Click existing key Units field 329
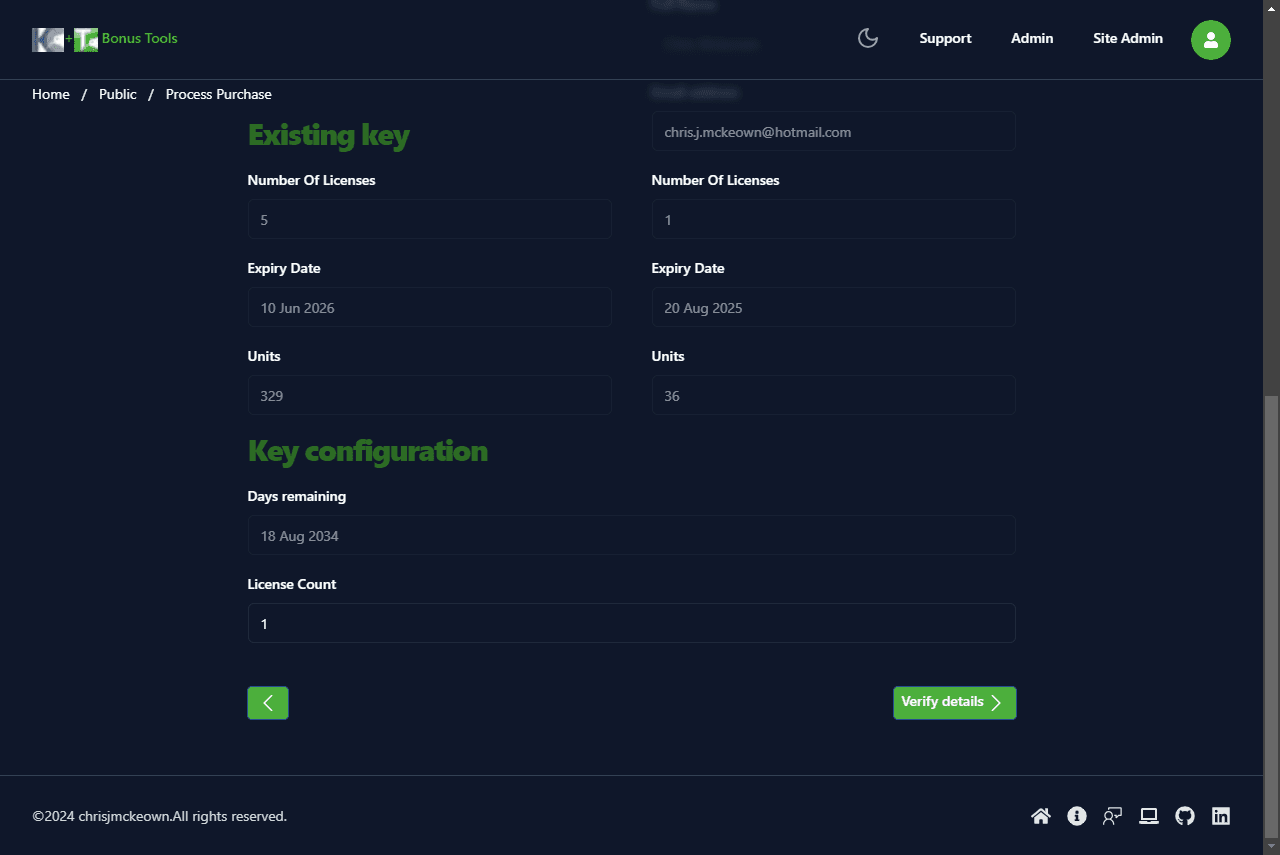This screenshot has height=855, width=1280. (430, 395)
